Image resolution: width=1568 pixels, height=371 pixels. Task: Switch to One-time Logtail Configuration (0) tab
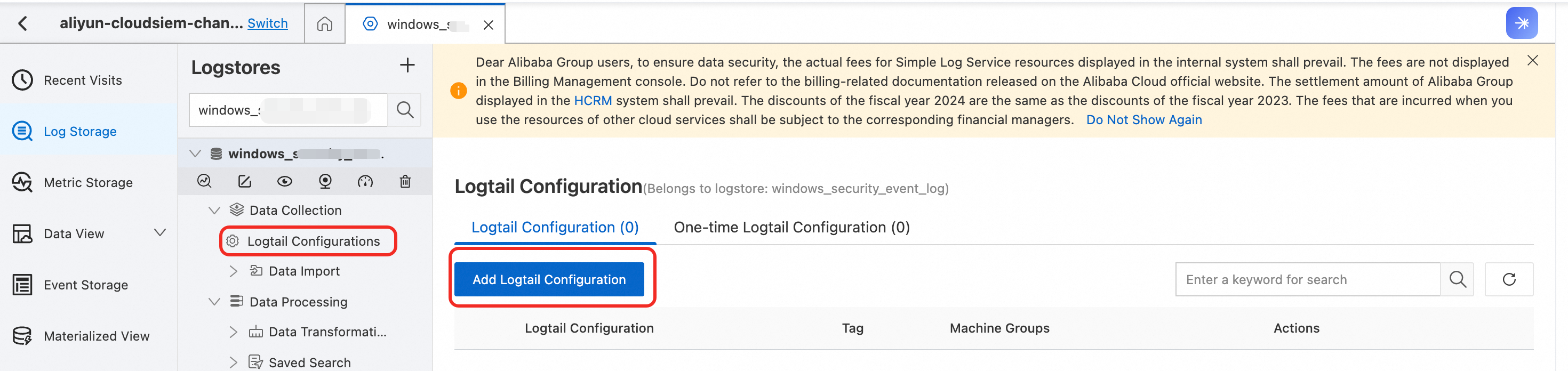tap(791, 228)
